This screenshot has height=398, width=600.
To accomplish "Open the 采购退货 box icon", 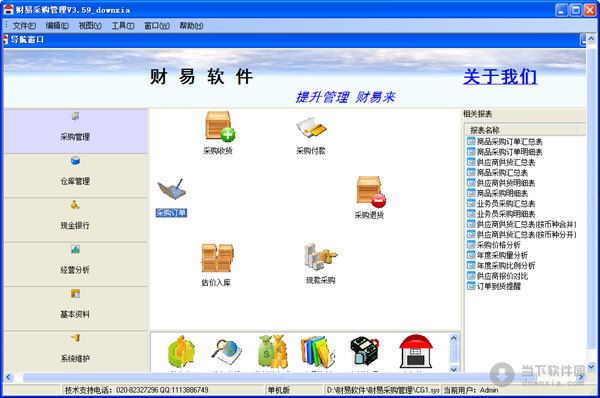I will pyautogui.click(x=371, y=192).
